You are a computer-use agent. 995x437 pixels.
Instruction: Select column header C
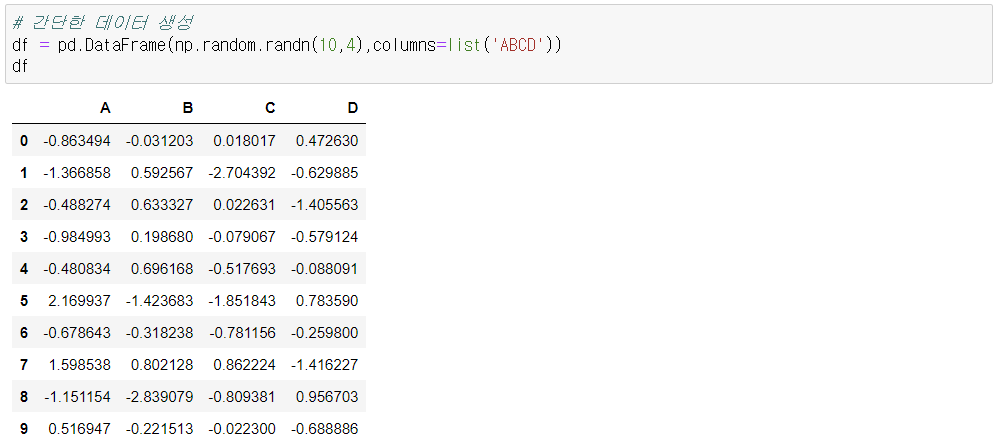[270, 108]
